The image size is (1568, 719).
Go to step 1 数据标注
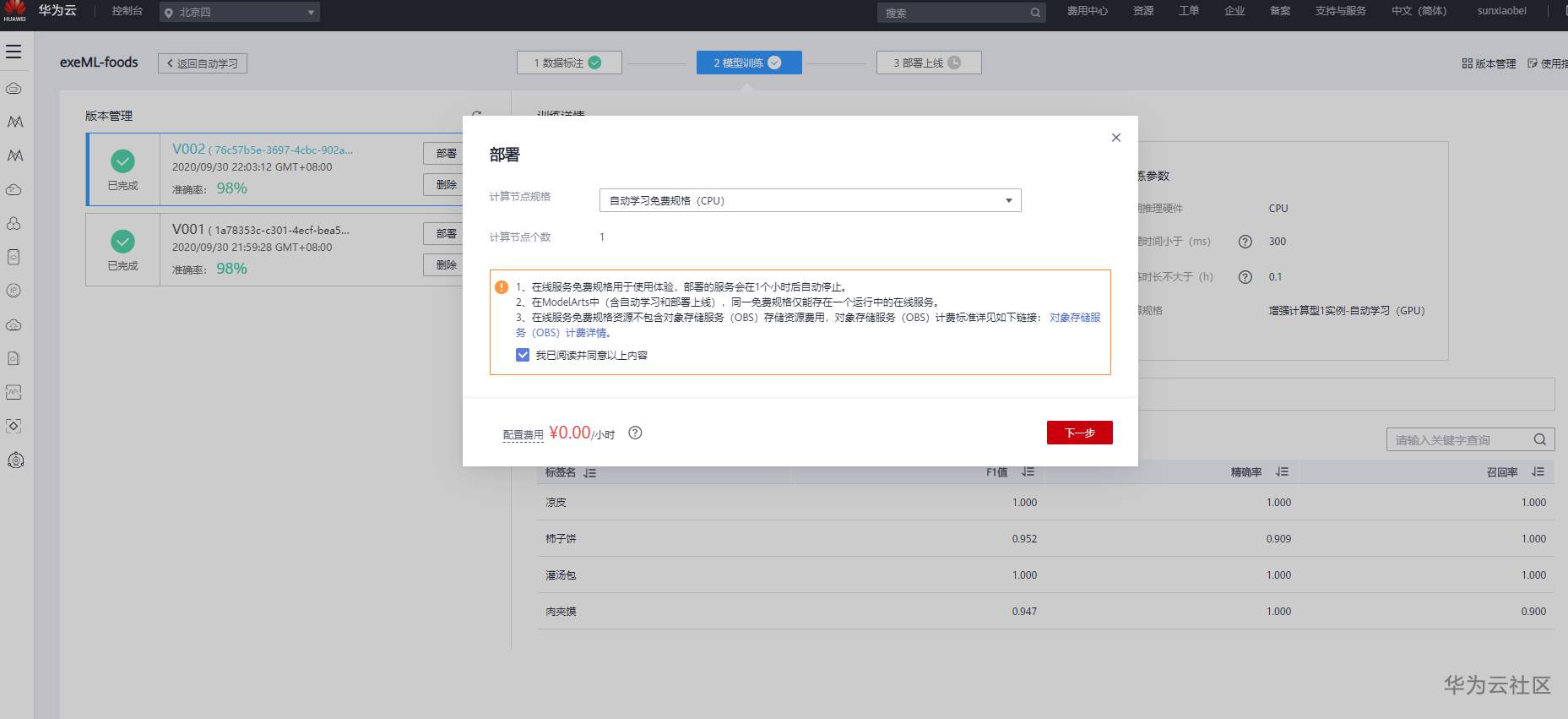click(569, 63)
